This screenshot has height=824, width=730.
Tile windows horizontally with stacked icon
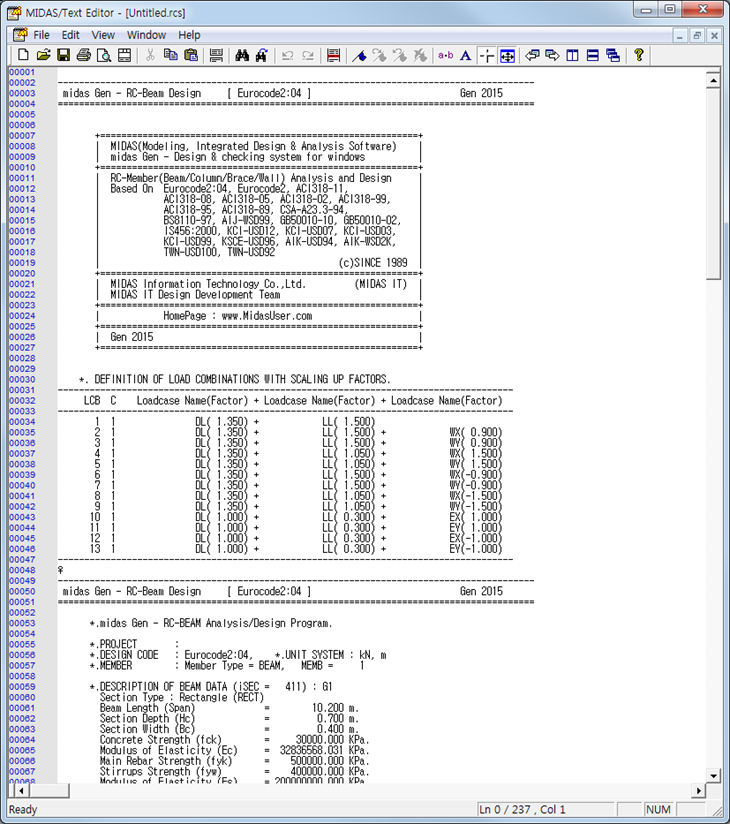click(593, 55)
